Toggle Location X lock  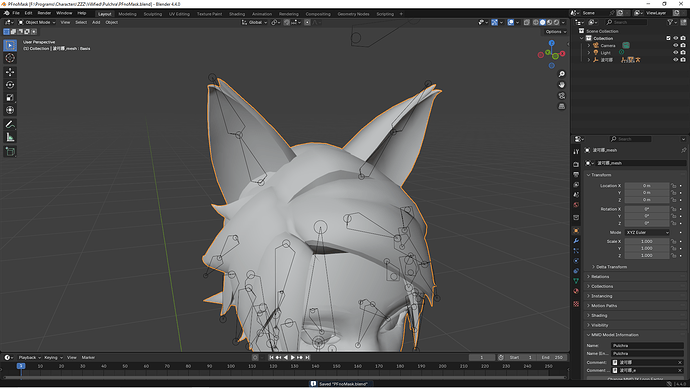pyautogui.click(x=673, y=186)
